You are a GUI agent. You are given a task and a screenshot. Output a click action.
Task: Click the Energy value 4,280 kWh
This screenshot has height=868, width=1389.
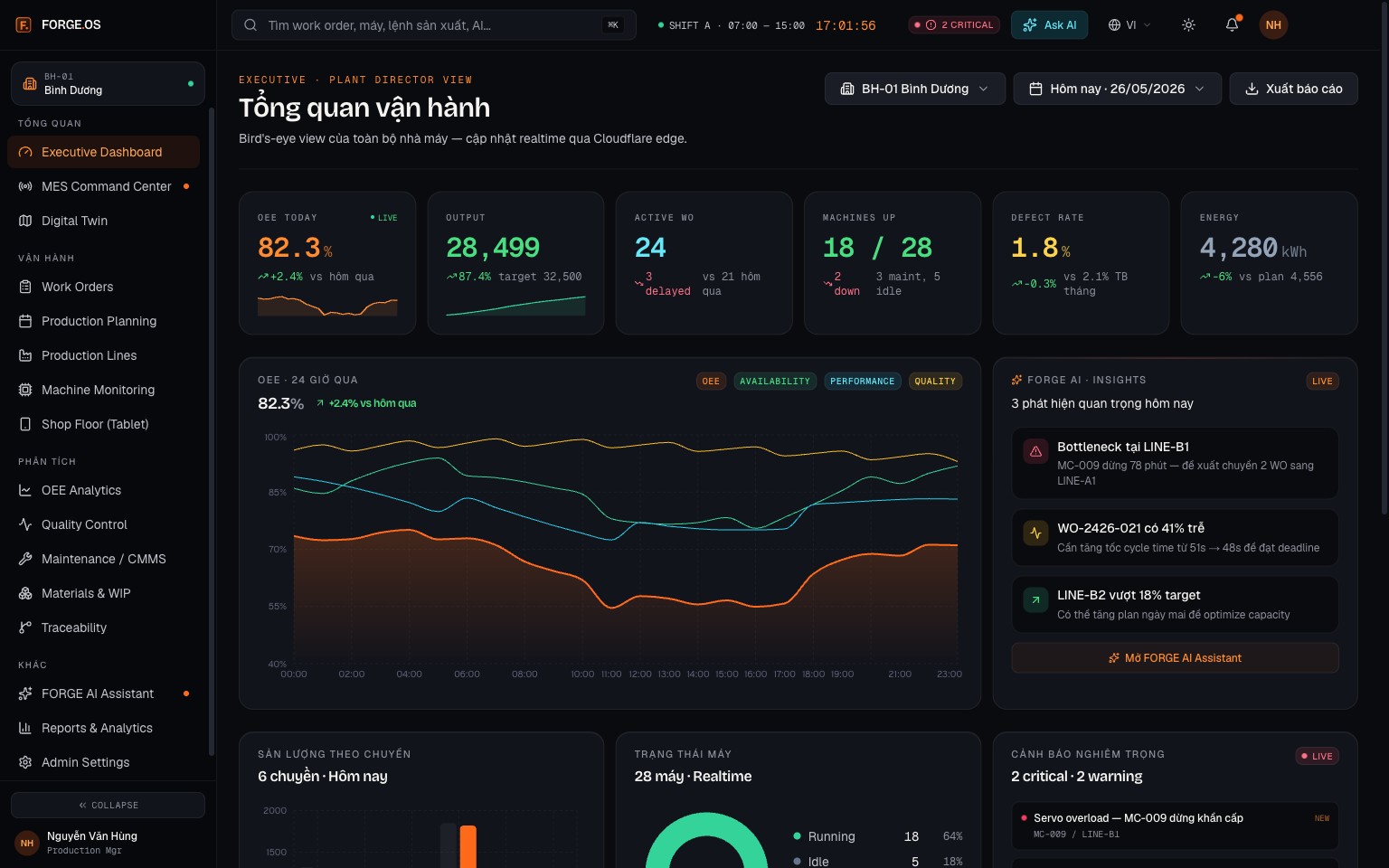click(1253, 248)
